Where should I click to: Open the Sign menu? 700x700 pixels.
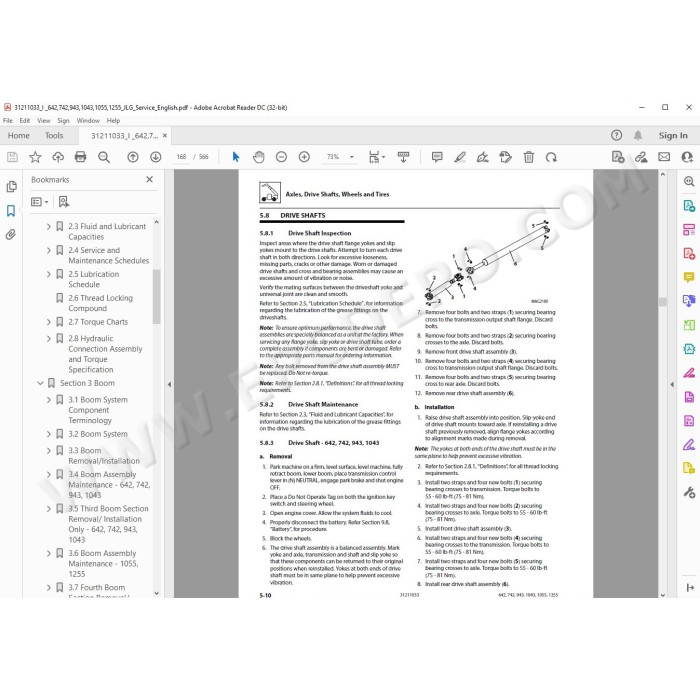(x=63, y=121)
